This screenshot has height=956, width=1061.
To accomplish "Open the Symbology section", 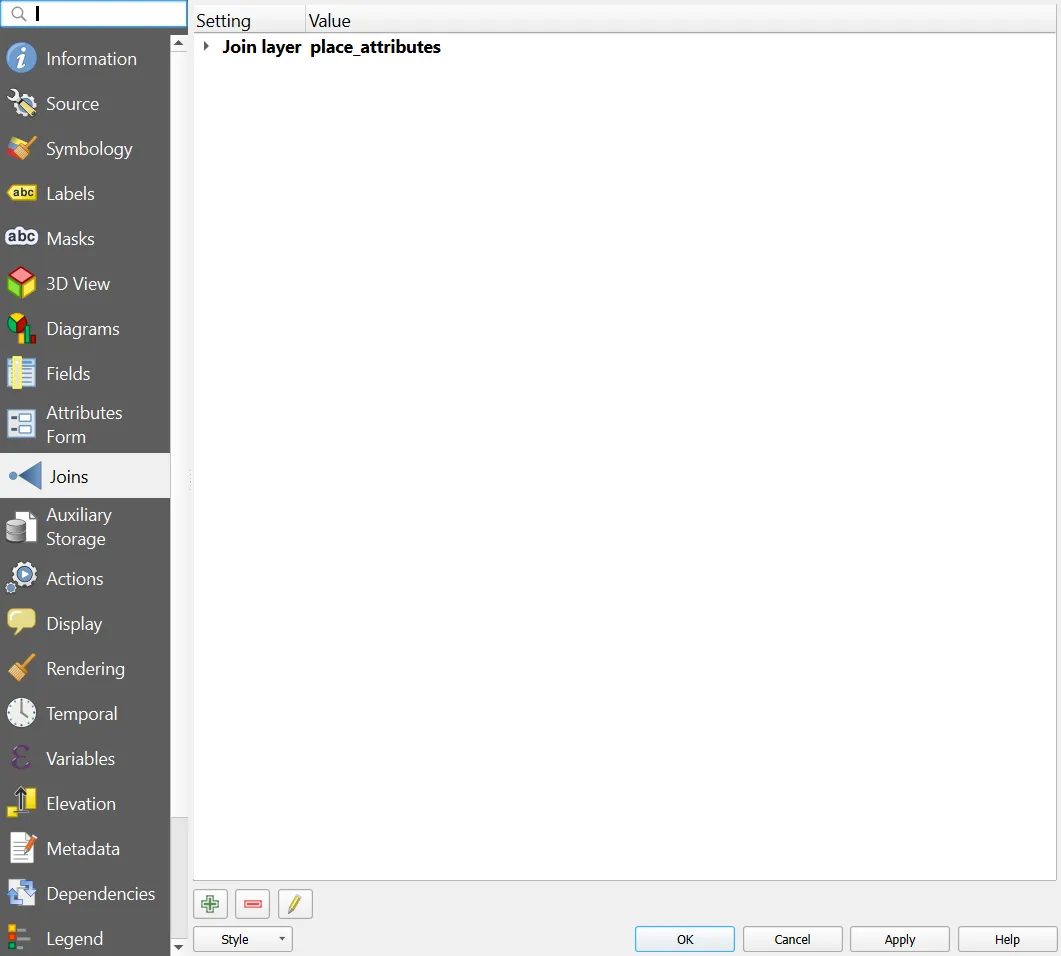I will [x=85, y=149].
